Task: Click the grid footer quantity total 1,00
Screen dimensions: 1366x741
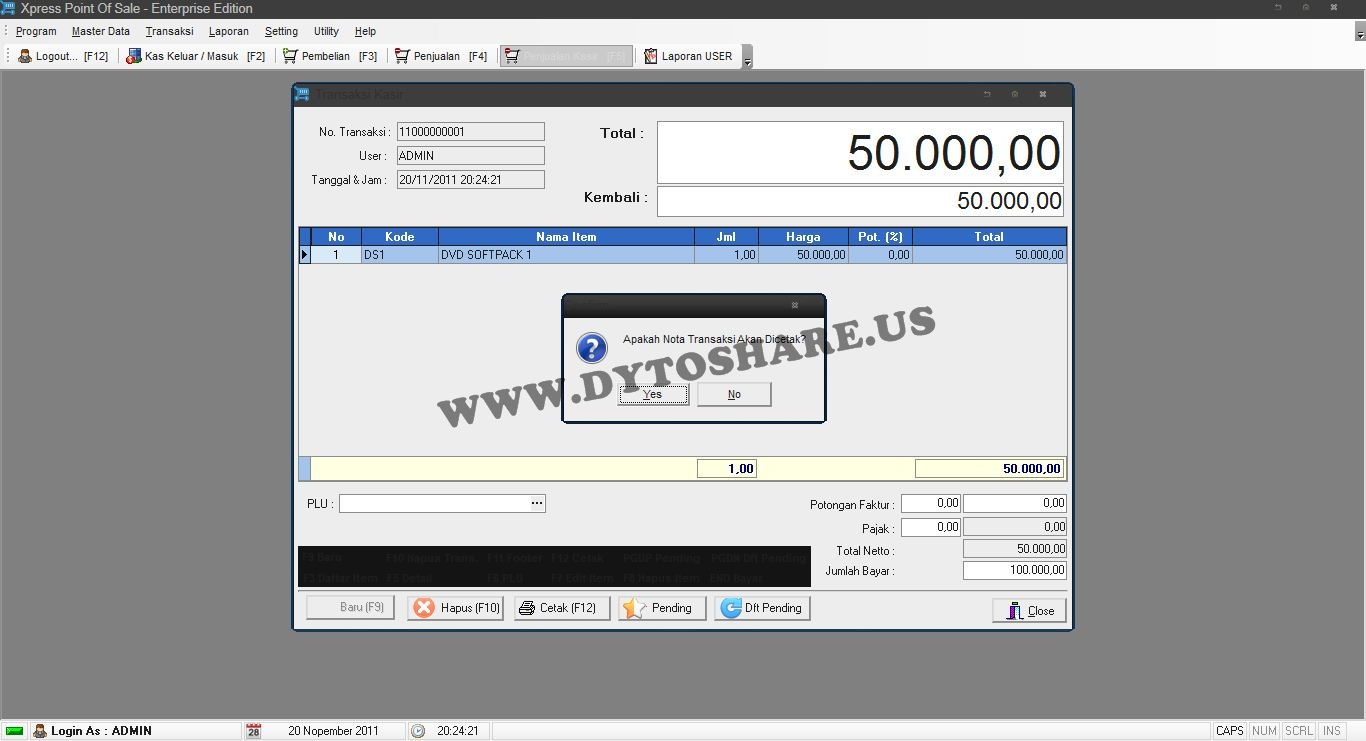Action: 727,468
